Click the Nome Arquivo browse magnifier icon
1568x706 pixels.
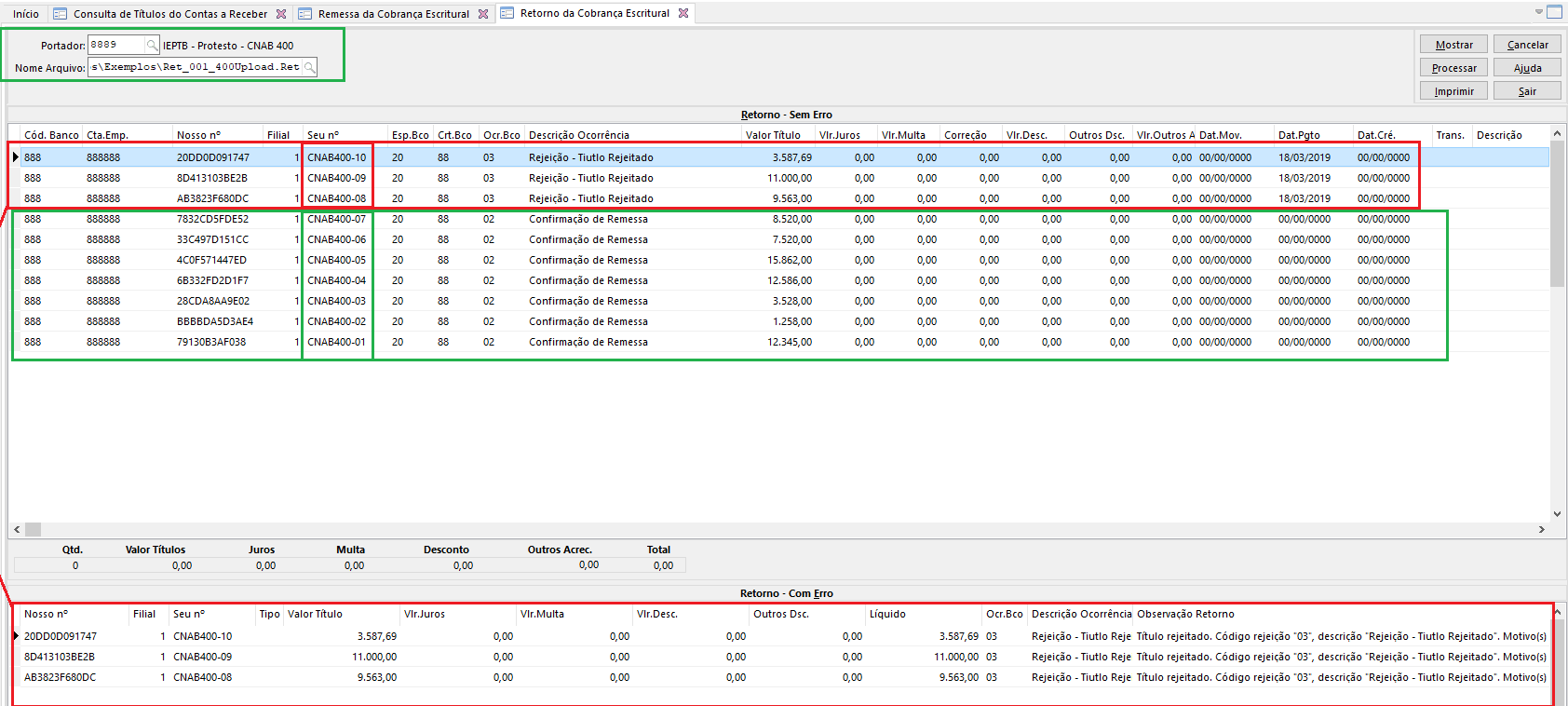point(309,67)
